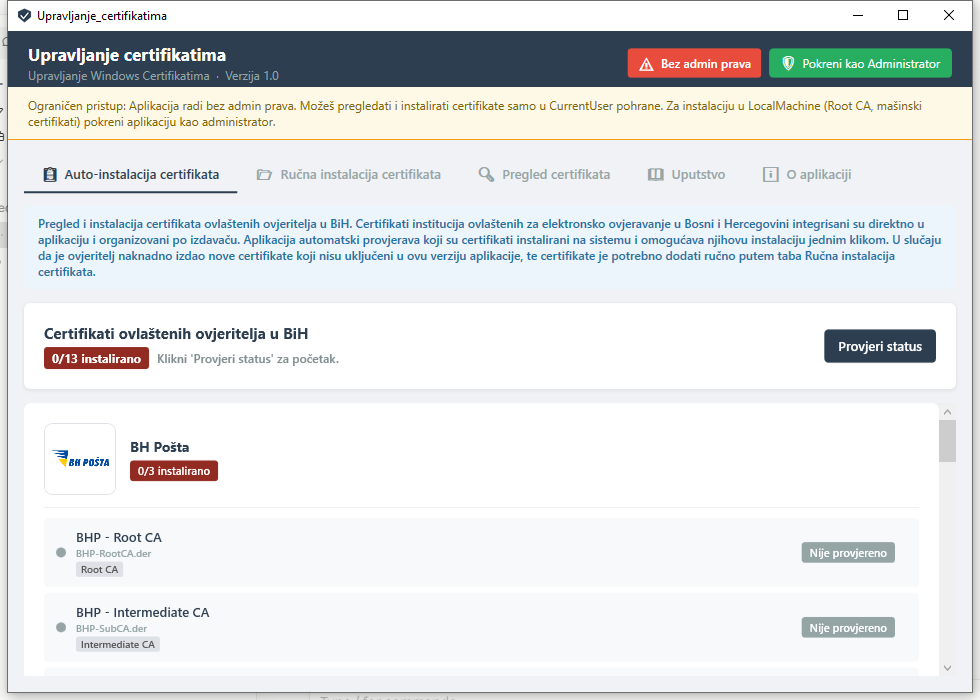Viewport: 980px width, 700px height.
Task: Click Nije provjereno badge for BHP Intermediate CA
Action: (848, 628)
